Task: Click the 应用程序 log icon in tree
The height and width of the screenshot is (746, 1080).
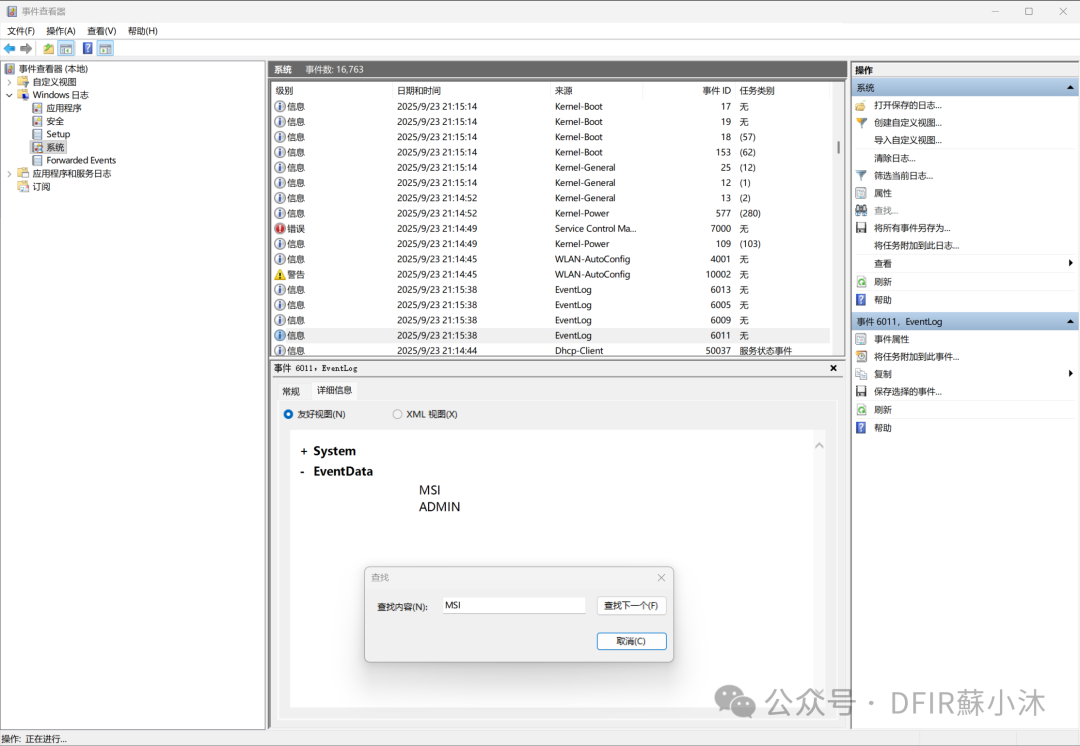Action: pyautogui.click(x=37, y=108)
